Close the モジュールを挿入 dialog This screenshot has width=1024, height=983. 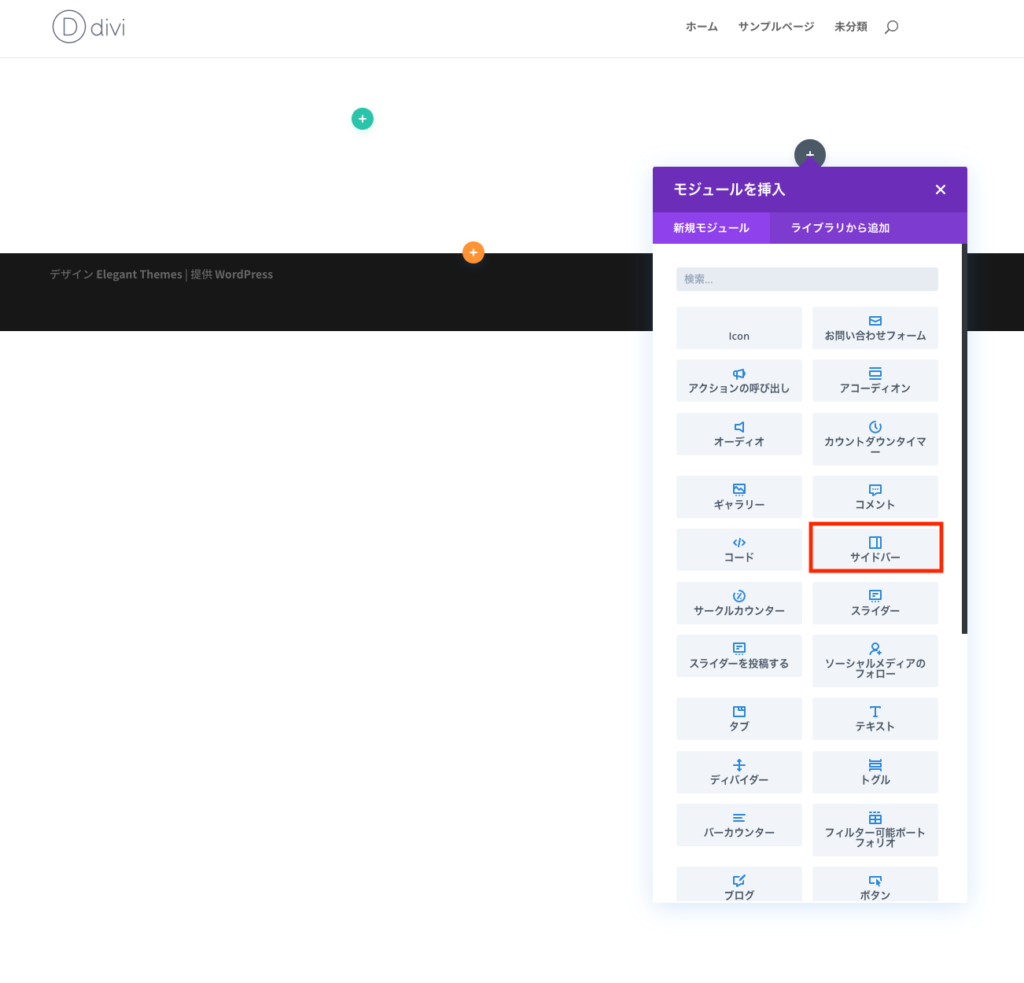click(x=940, y=190)
